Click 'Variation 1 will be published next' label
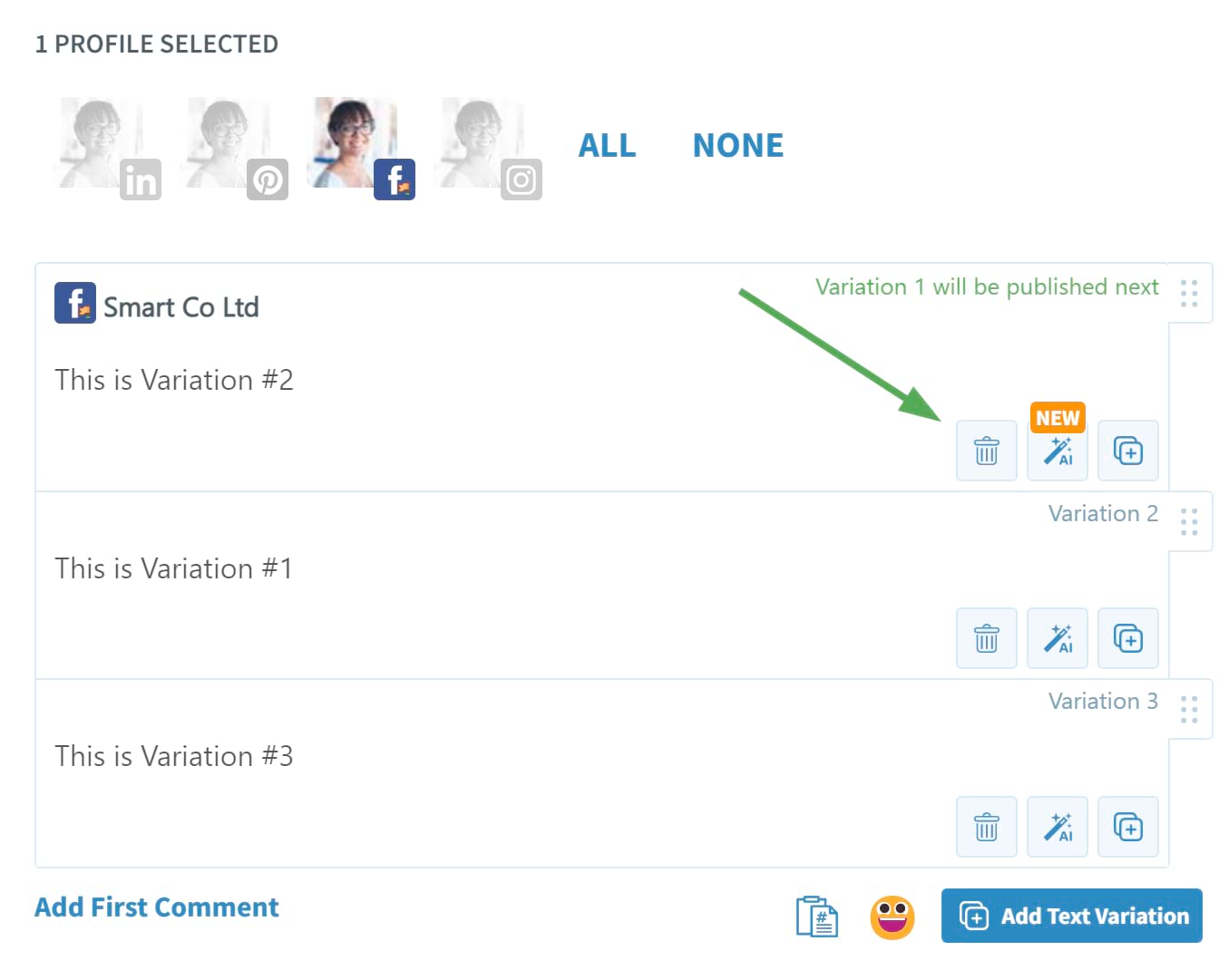 tap(987, 287)
